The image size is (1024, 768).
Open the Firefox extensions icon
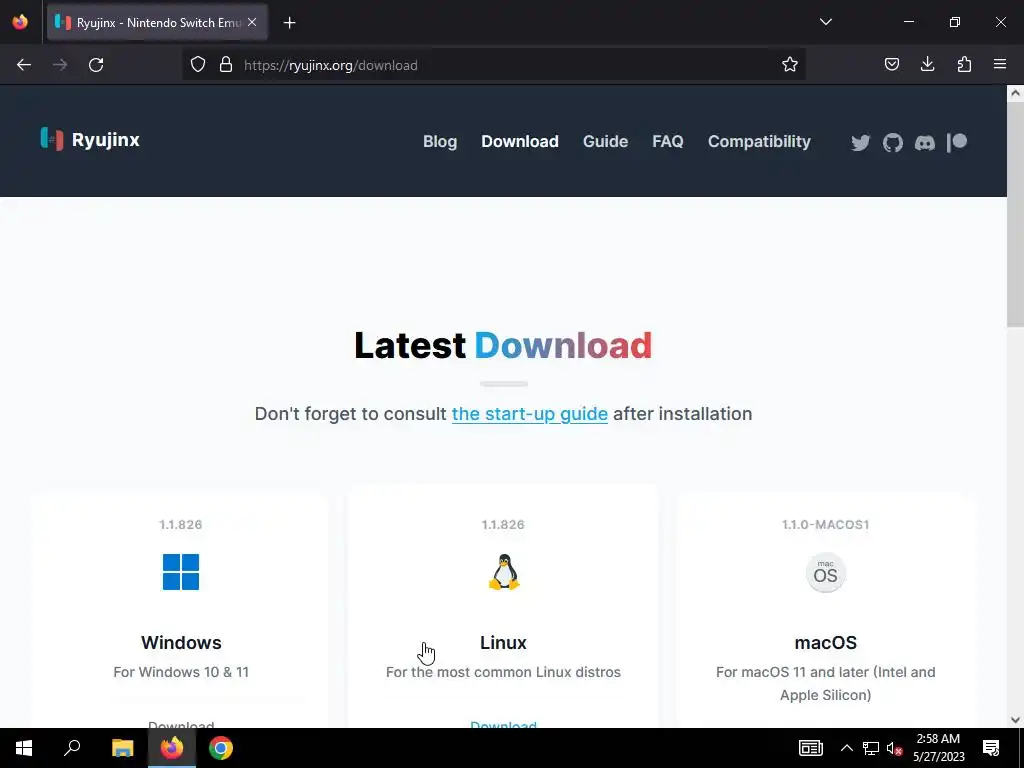click(x=964, y=65)
